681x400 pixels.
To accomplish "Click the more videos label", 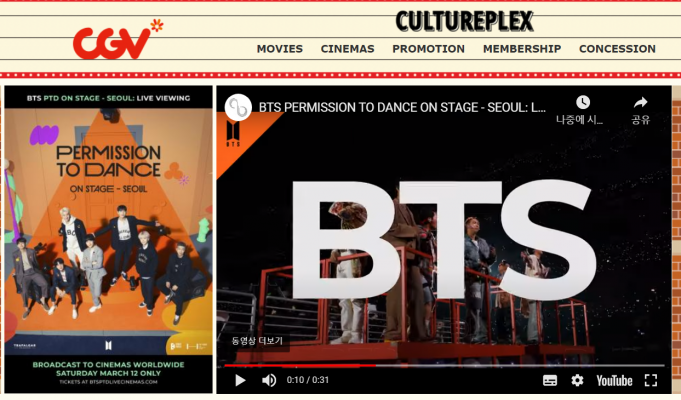I will 257,341.
